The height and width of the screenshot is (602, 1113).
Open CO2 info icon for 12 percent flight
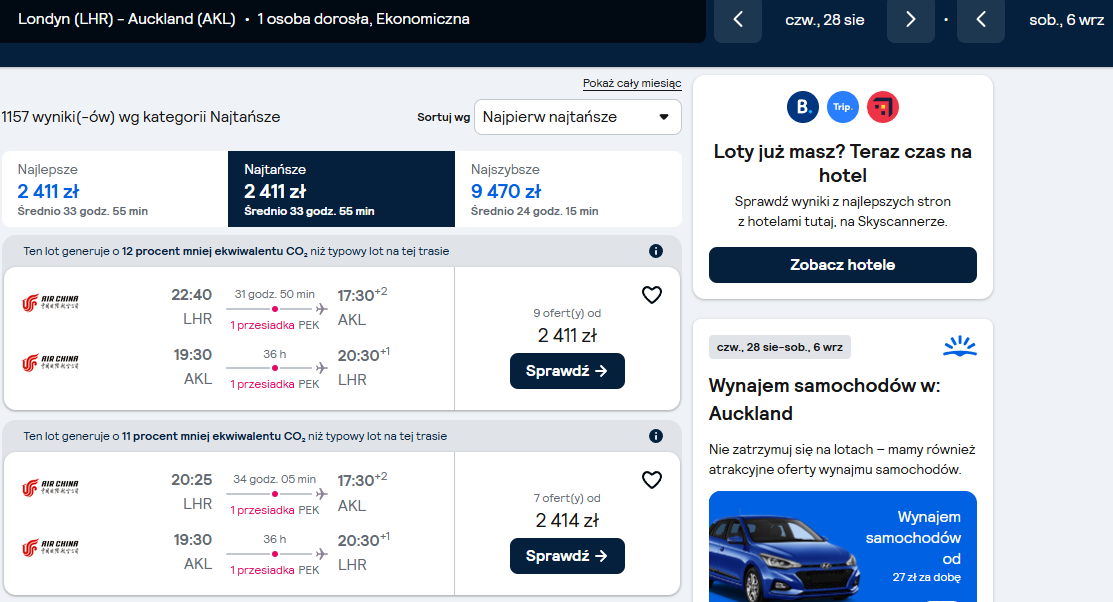tap(656, 251)
